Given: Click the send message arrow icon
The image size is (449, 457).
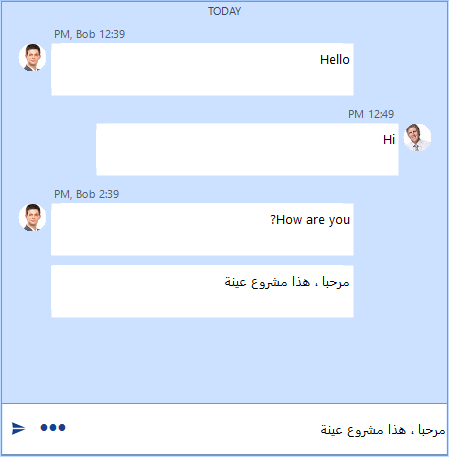Looking at the screenshot, I should 18,428.
